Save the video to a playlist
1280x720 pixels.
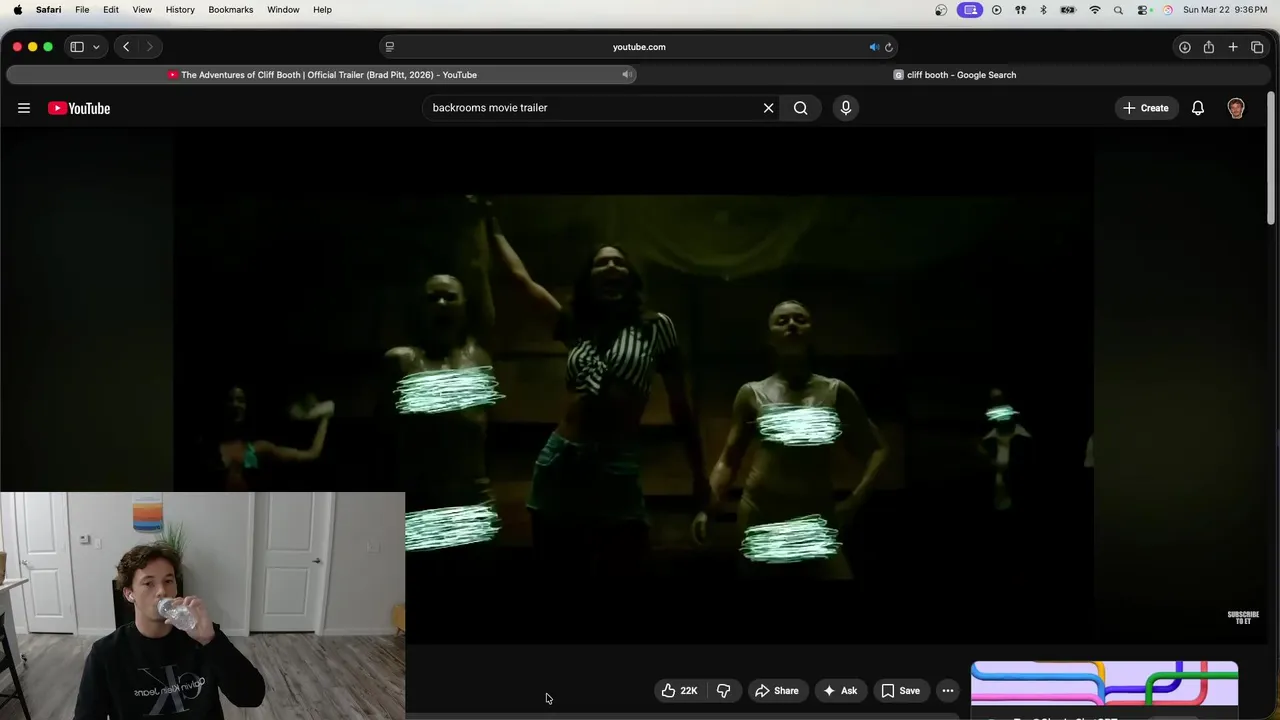point(900,691)
